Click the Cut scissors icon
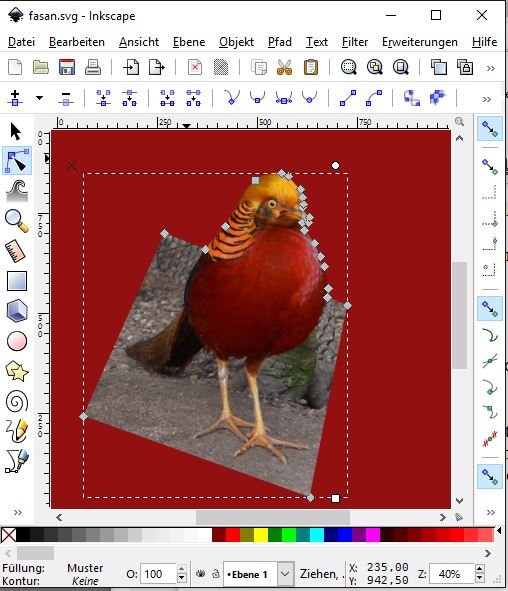 pyautogui.click(x=285, y=68)
